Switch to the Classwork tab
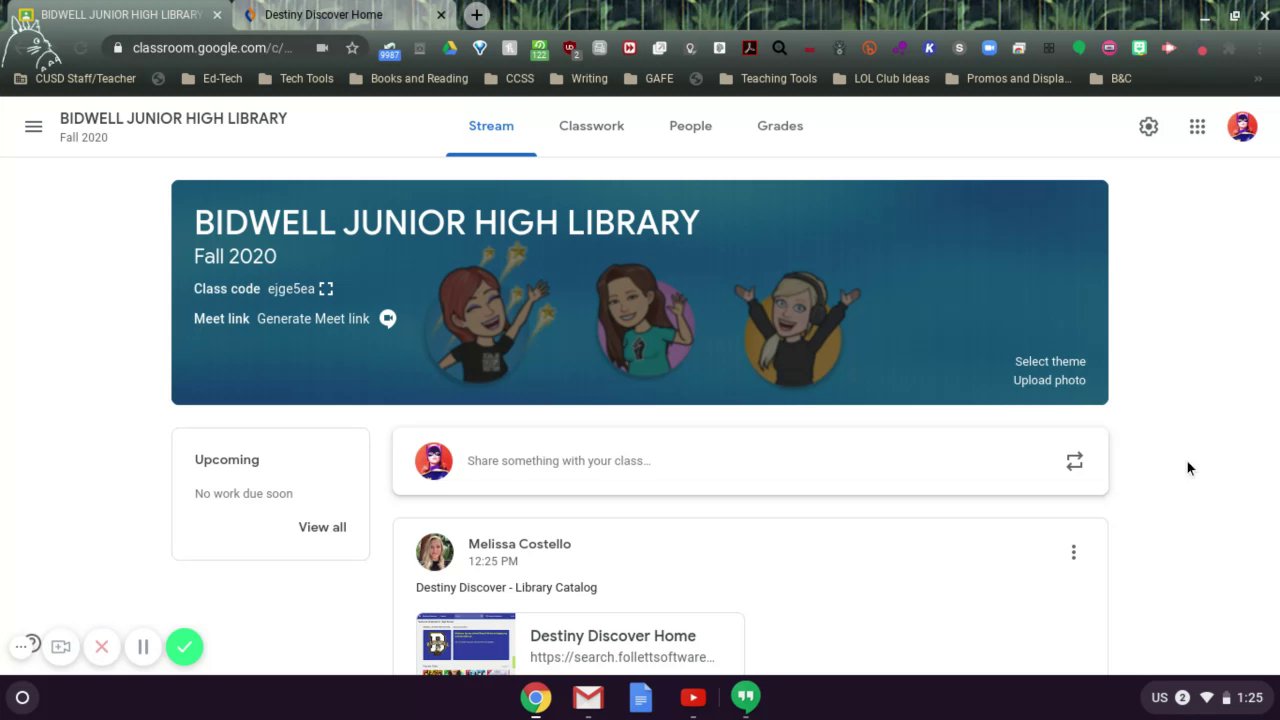The image size is (1280, 720). [591, 126]
